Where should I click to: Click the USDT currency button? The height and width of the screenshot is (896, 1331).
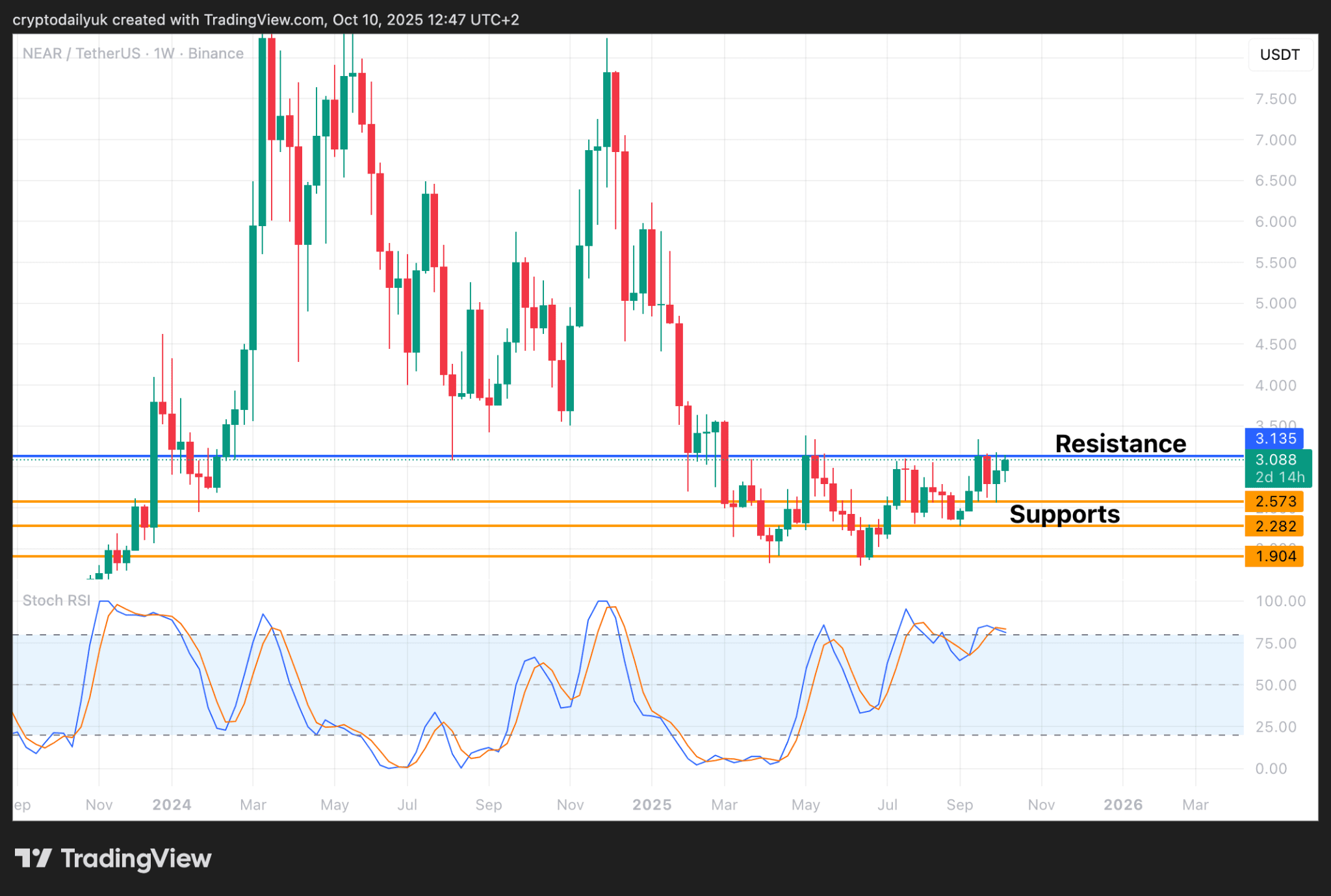point(1279,55)
